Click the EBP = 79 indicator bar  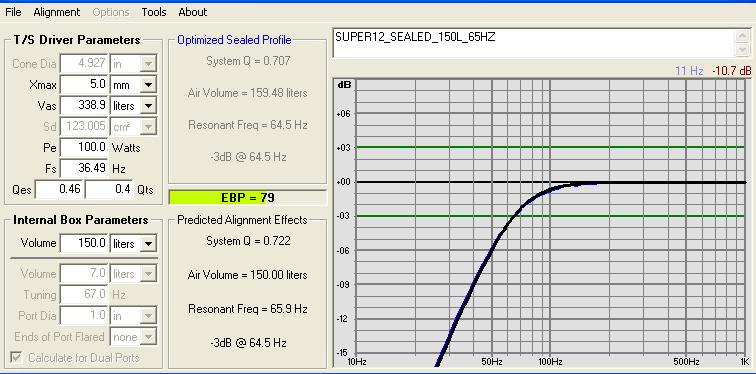247,198
